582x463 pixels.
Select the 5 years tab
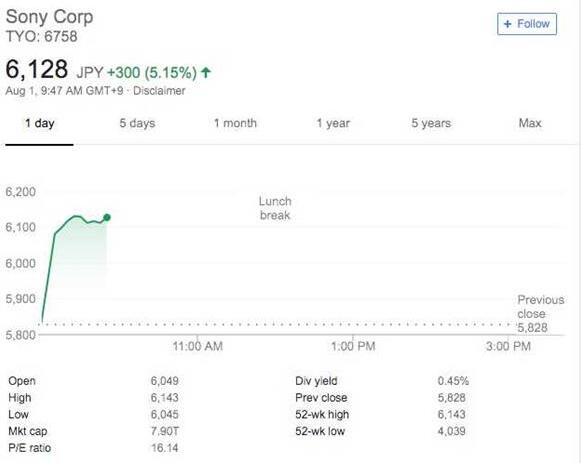coord(431,123)
